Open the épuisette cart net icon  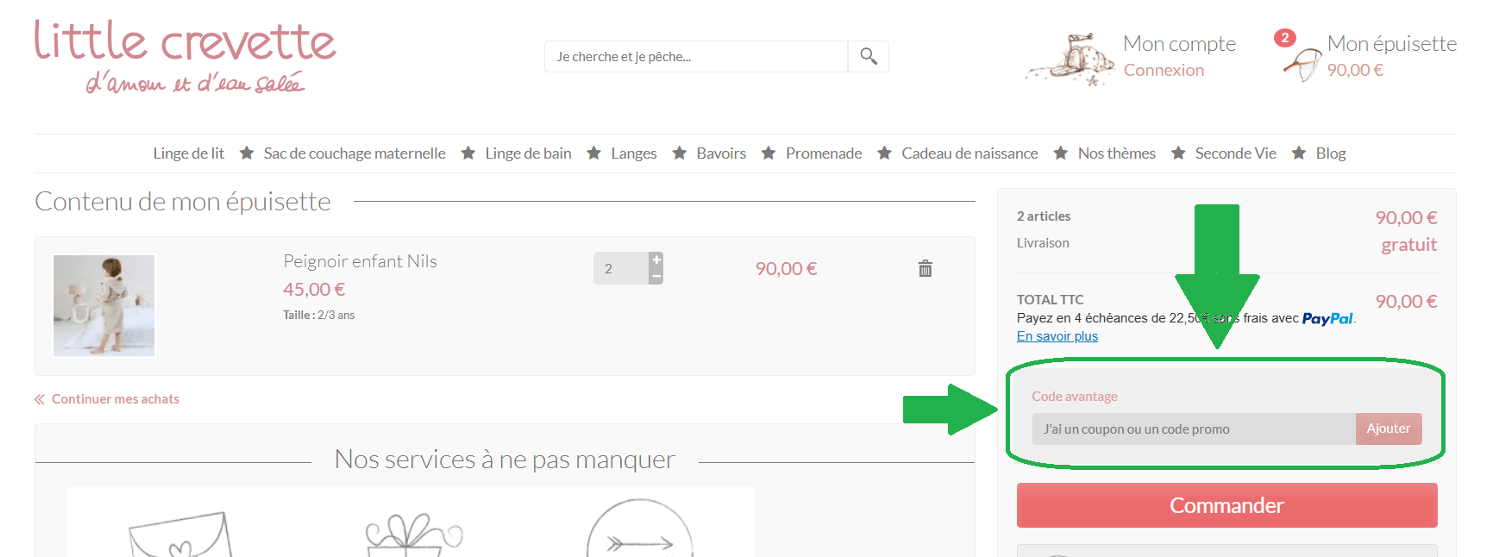point(1302,64)
